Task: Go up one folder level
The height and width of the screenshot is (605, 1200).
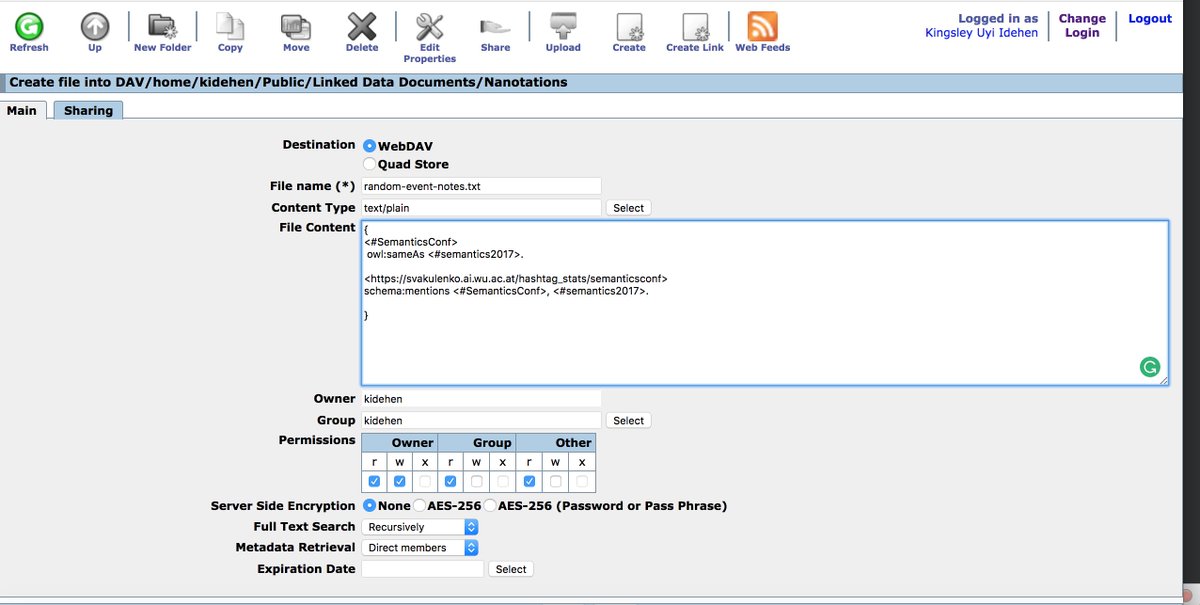Action: tap(95, 25)
